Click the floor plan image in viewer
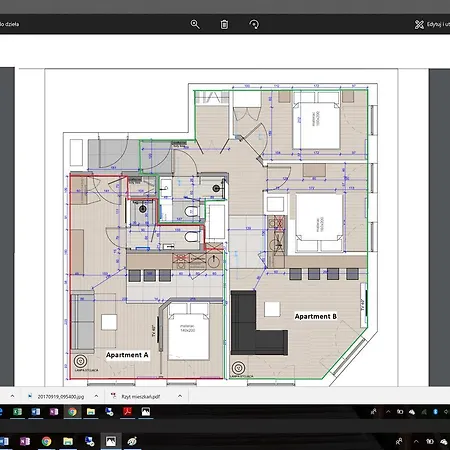 [x=221, y=228]
